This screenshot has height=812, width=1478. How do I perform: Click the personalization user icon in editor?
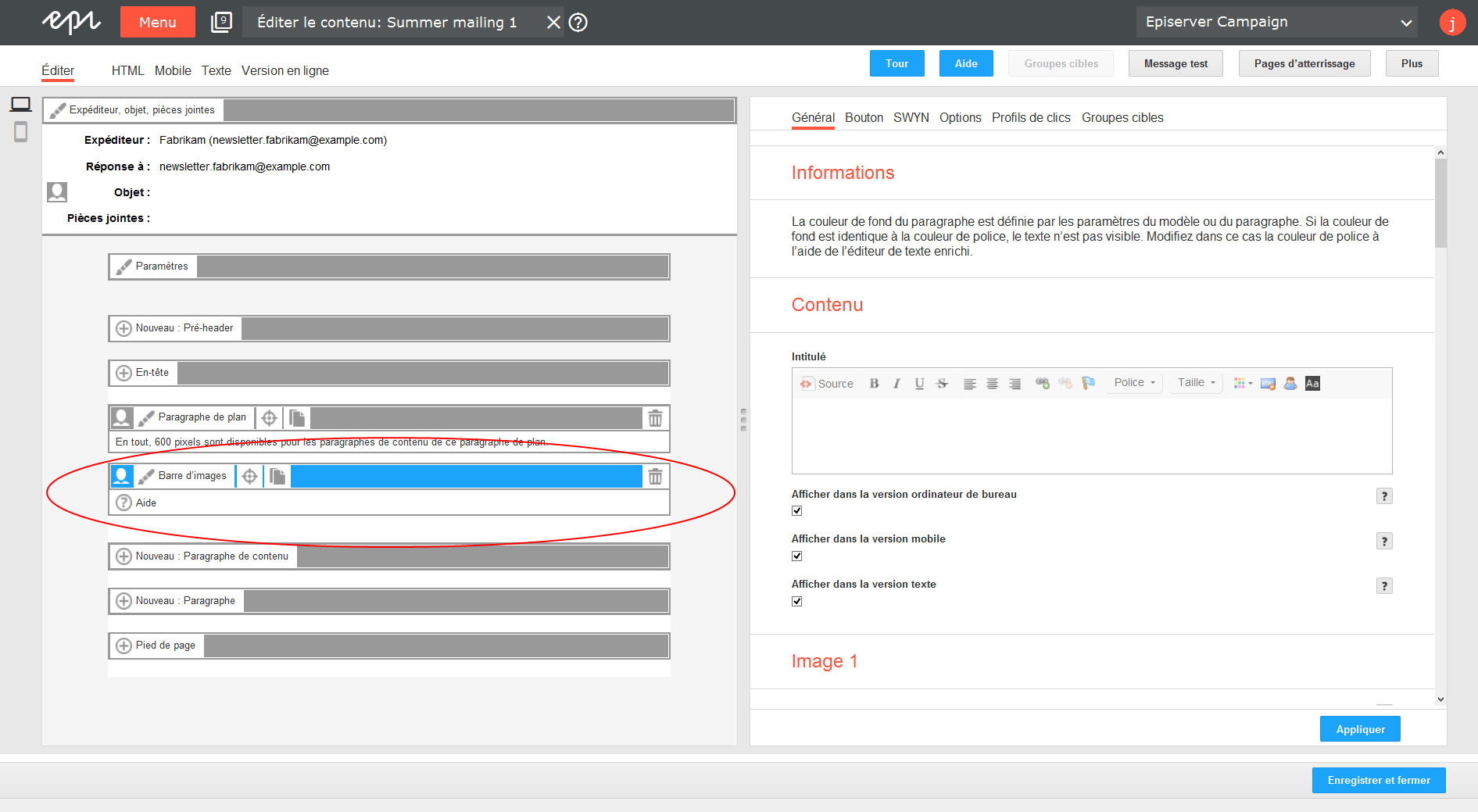tap(1290, 384)
